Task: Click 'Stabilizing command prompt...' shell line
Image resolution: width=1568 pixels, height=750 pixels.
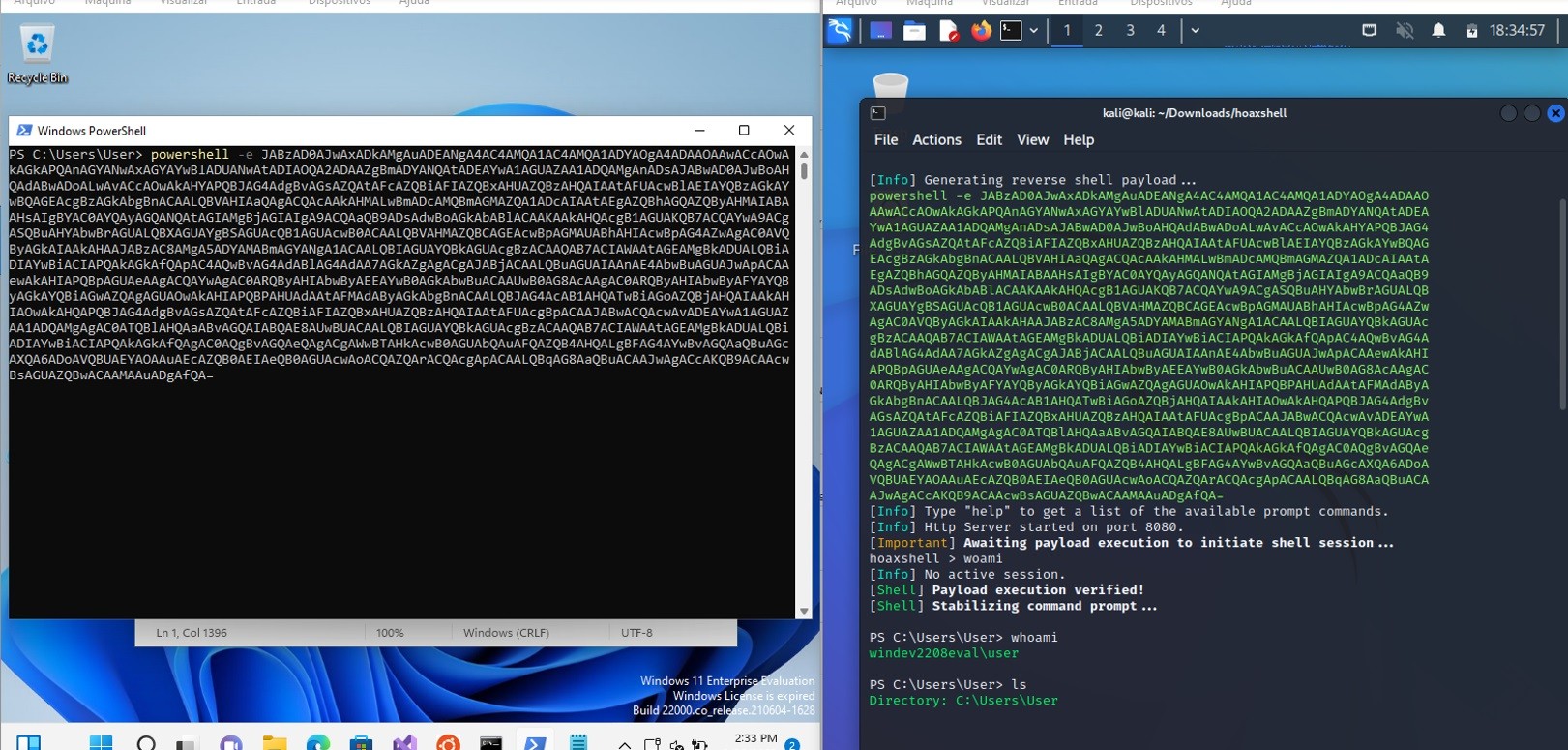Action: pyautogui.click(x=1013, y=606)
